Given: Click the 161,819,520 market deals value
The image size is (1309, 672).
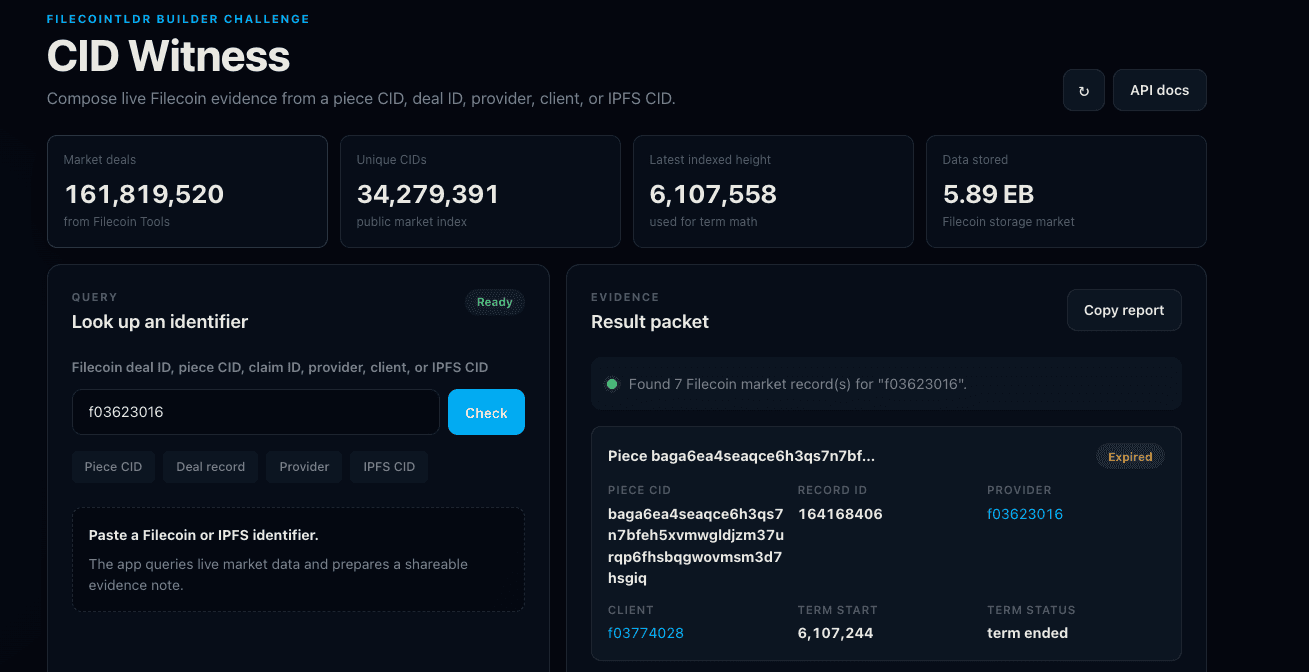Looking at the screenshot, I should coord(144,194).
